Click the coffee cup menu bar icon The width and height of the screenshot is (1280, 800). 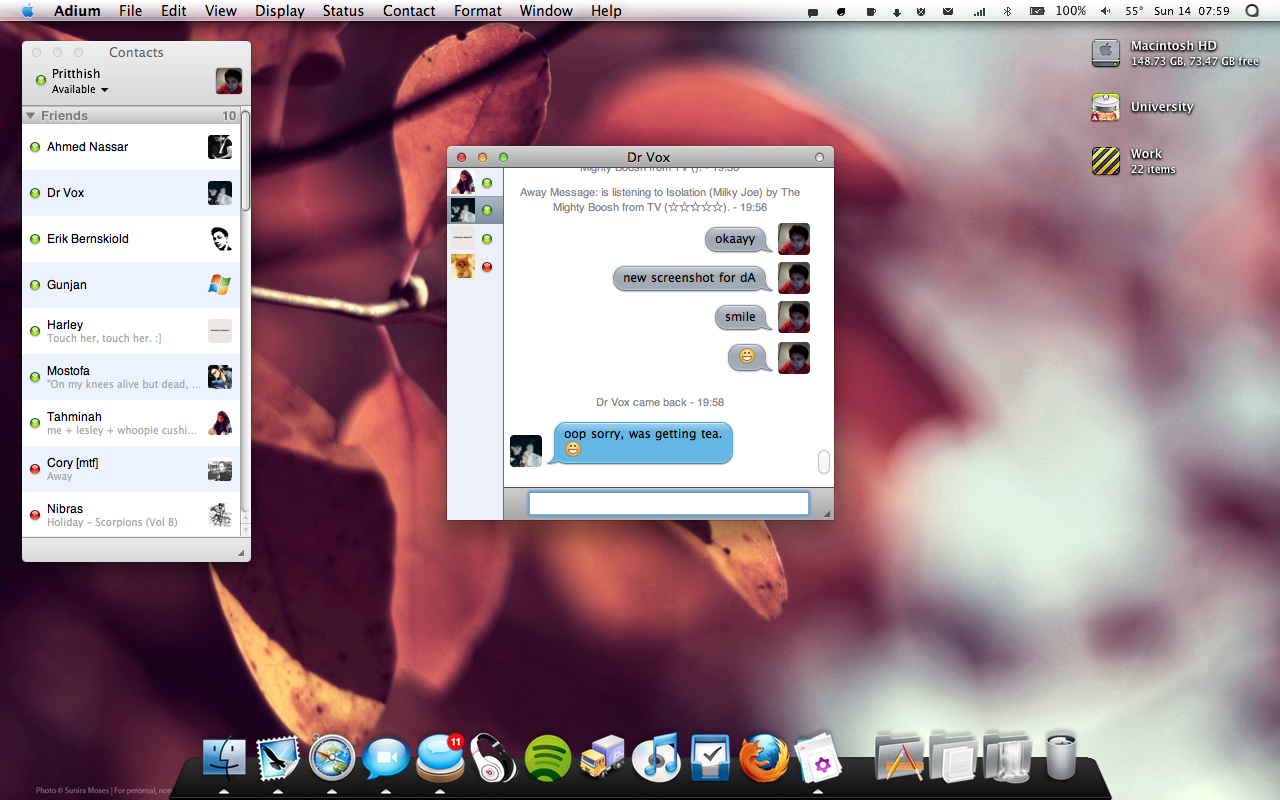[x=871, y=11]
